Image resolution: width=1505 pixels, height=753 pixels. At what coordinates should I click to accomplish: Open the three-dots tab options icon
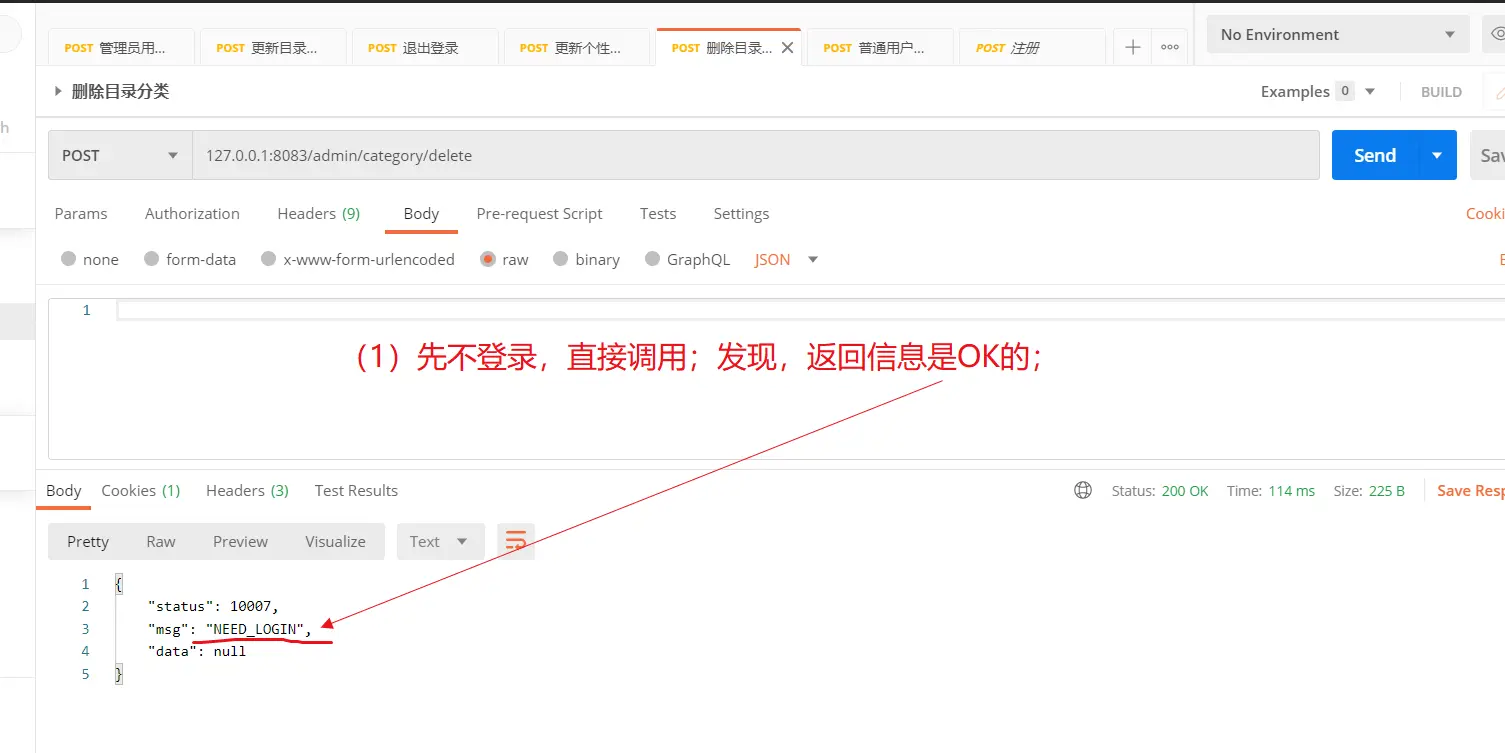pos(1169,47)
